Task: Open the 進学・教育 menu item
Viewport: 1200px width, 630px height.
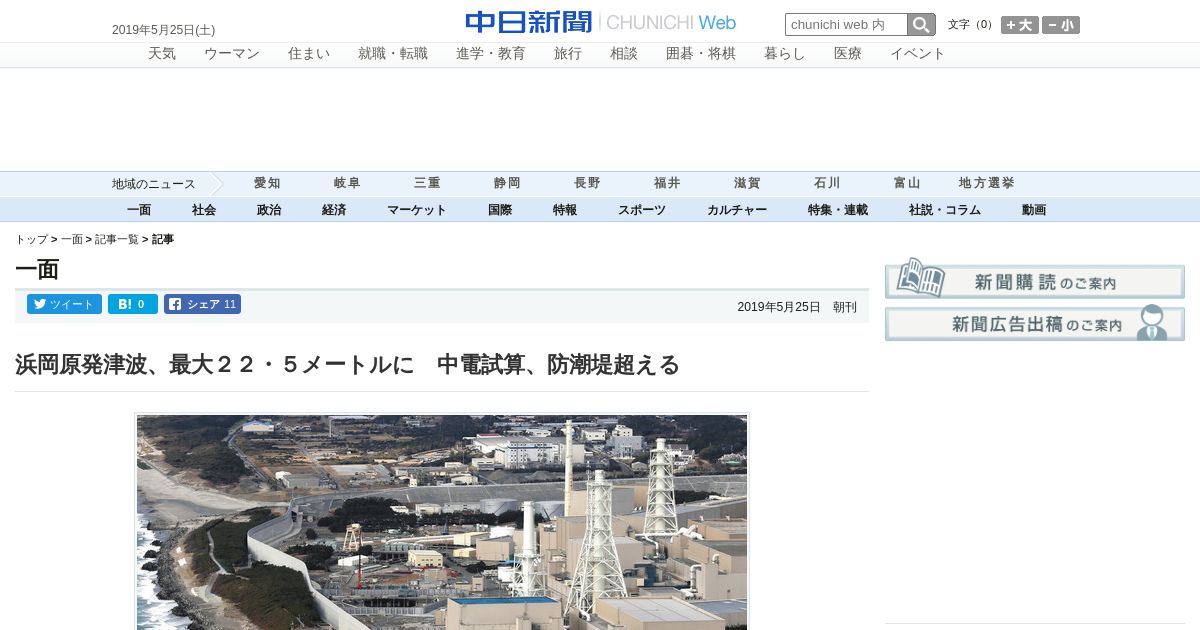Action: [491, 54]
